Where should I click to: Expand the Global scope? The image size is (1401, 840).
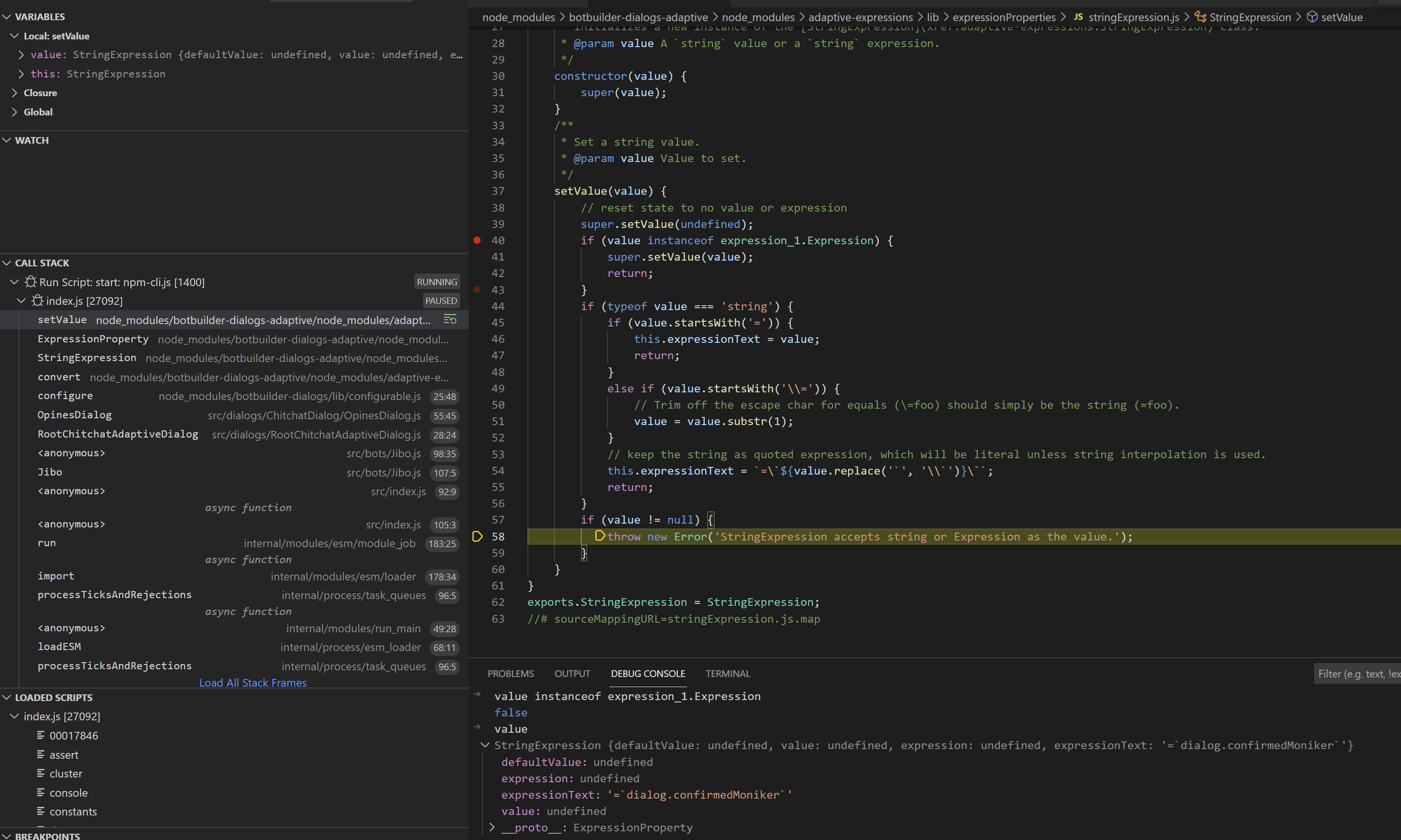tap(15, 112)
